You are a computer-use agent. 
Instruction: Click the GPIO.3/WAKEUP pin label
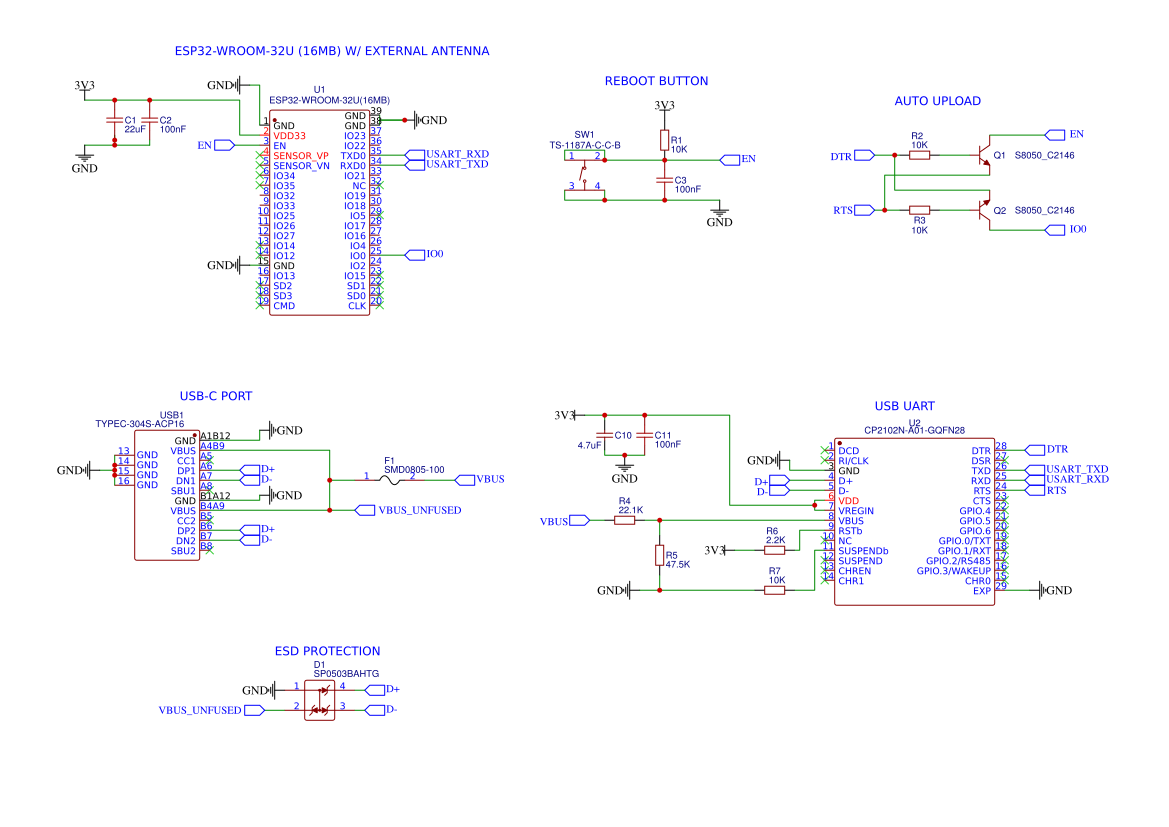954,571
